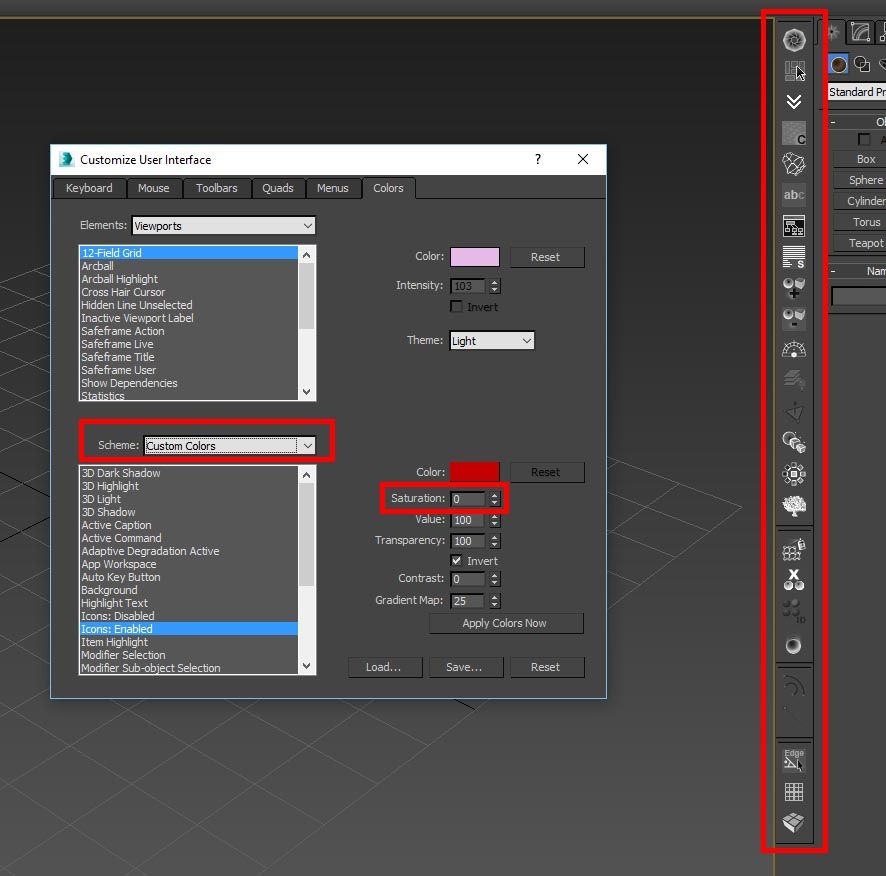886x876 pixels.
Task: Toggle the Invert checkbox below Intensity
Action: (x=457, y=306)
